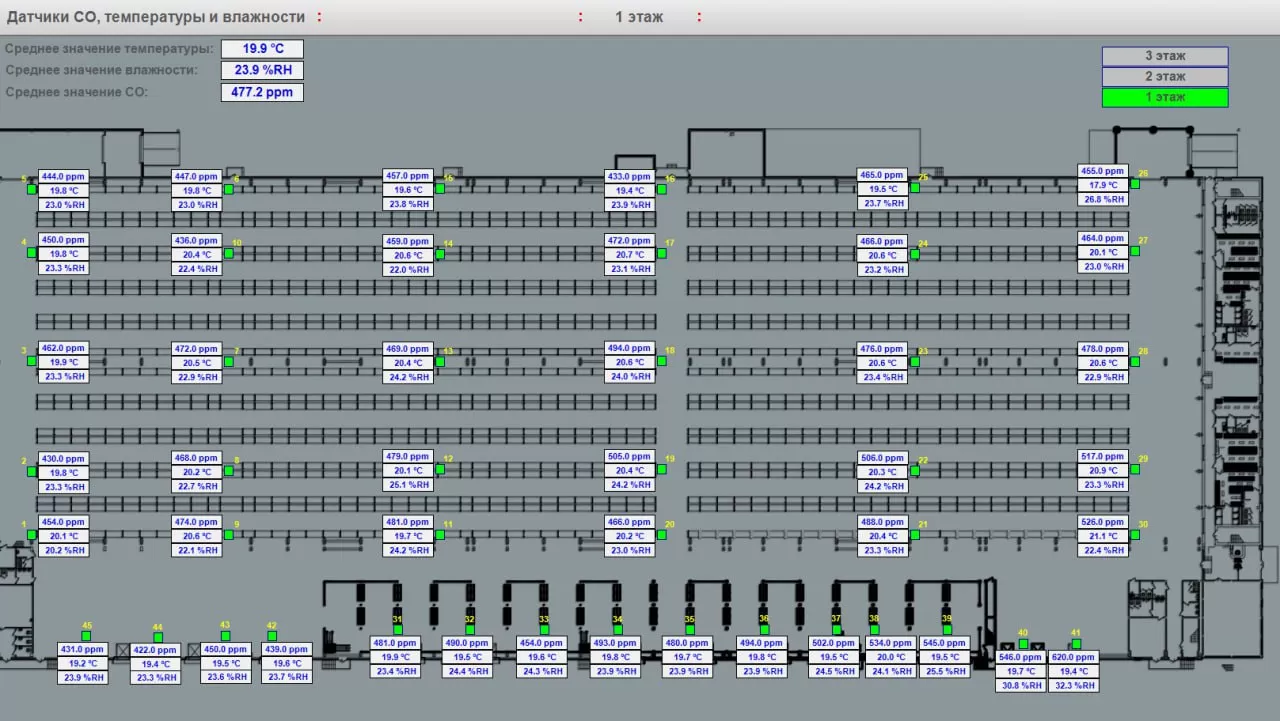Switch to the 3 этаж floor view
Screen dimensions: 1280x721
[1165, 56]
